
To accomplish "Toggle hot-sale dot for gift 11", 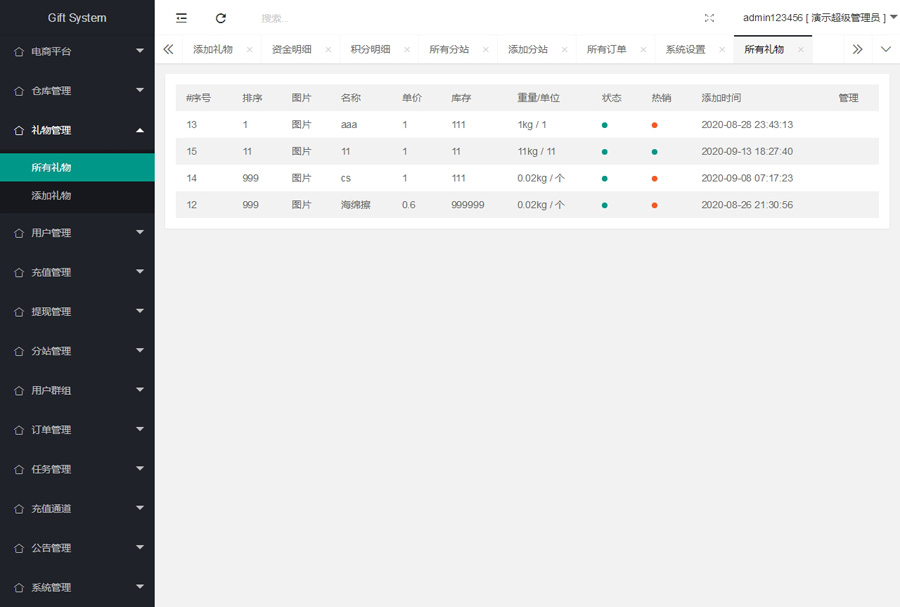I will pyautogui.click(x=654, y=152).
